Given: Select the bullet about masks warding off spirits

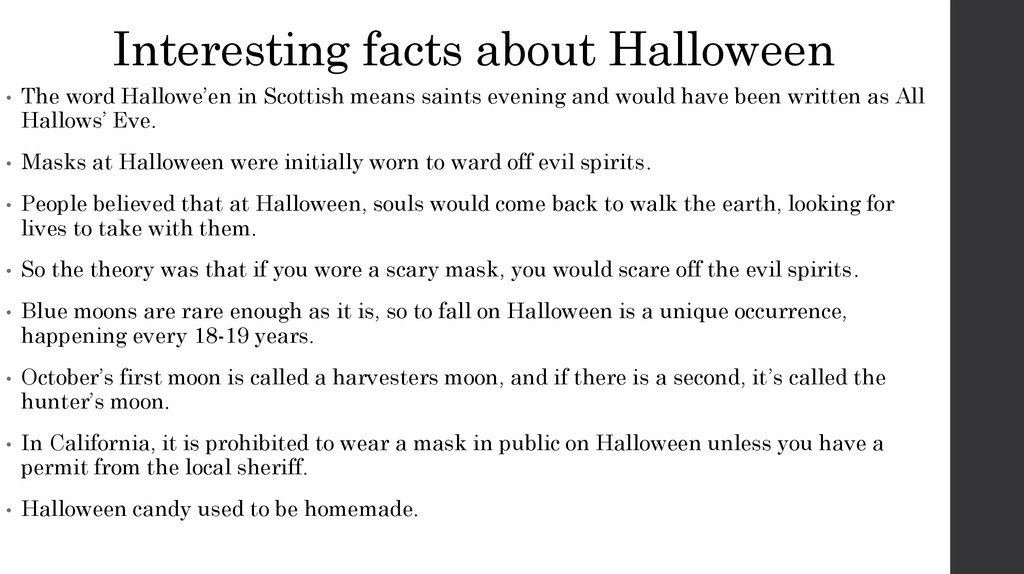Looking at the screenshot, I should pos(339,162).
